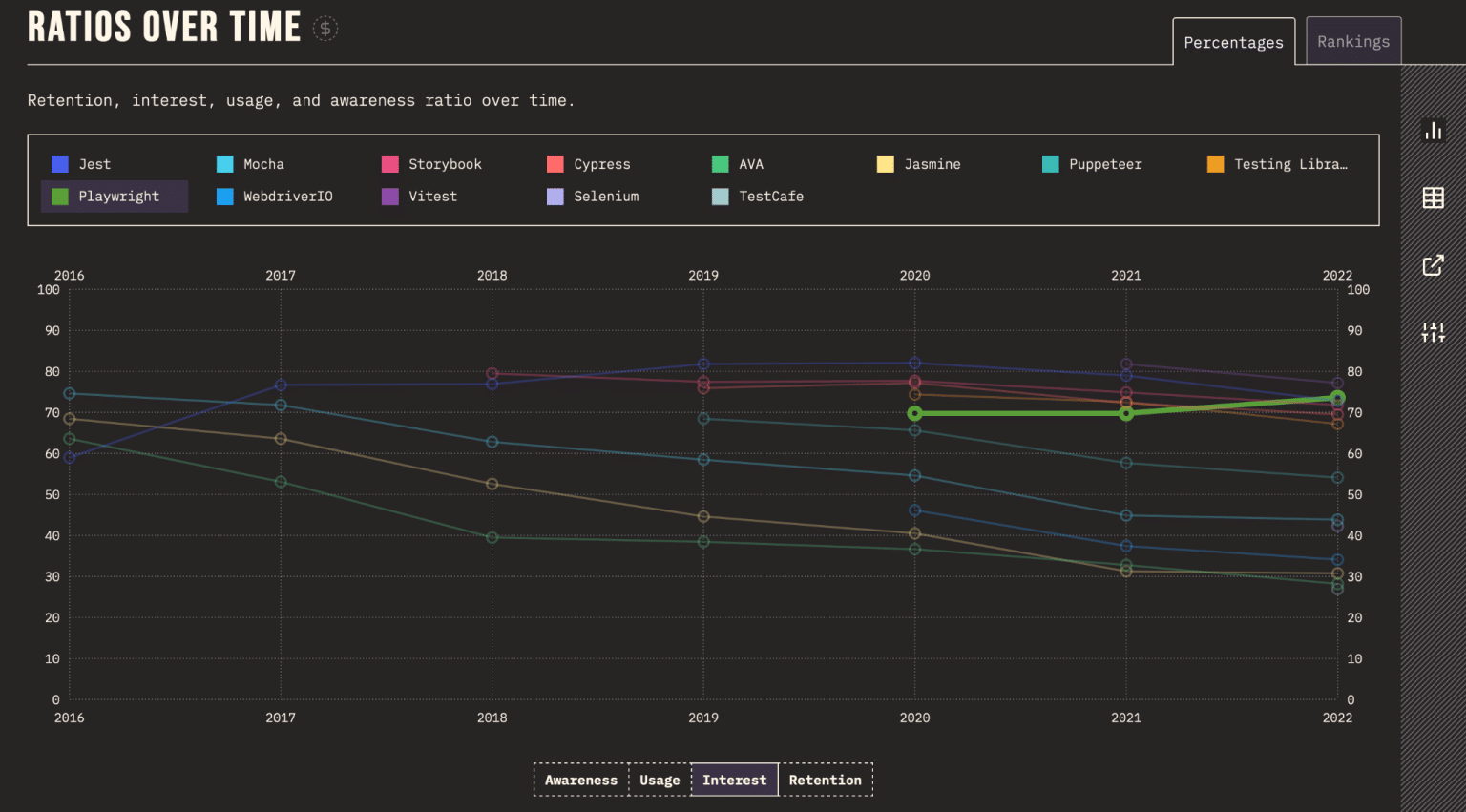1466x812 pixels.
Task: Select the bar chart view icon
Action: [x=1434, y=131]
